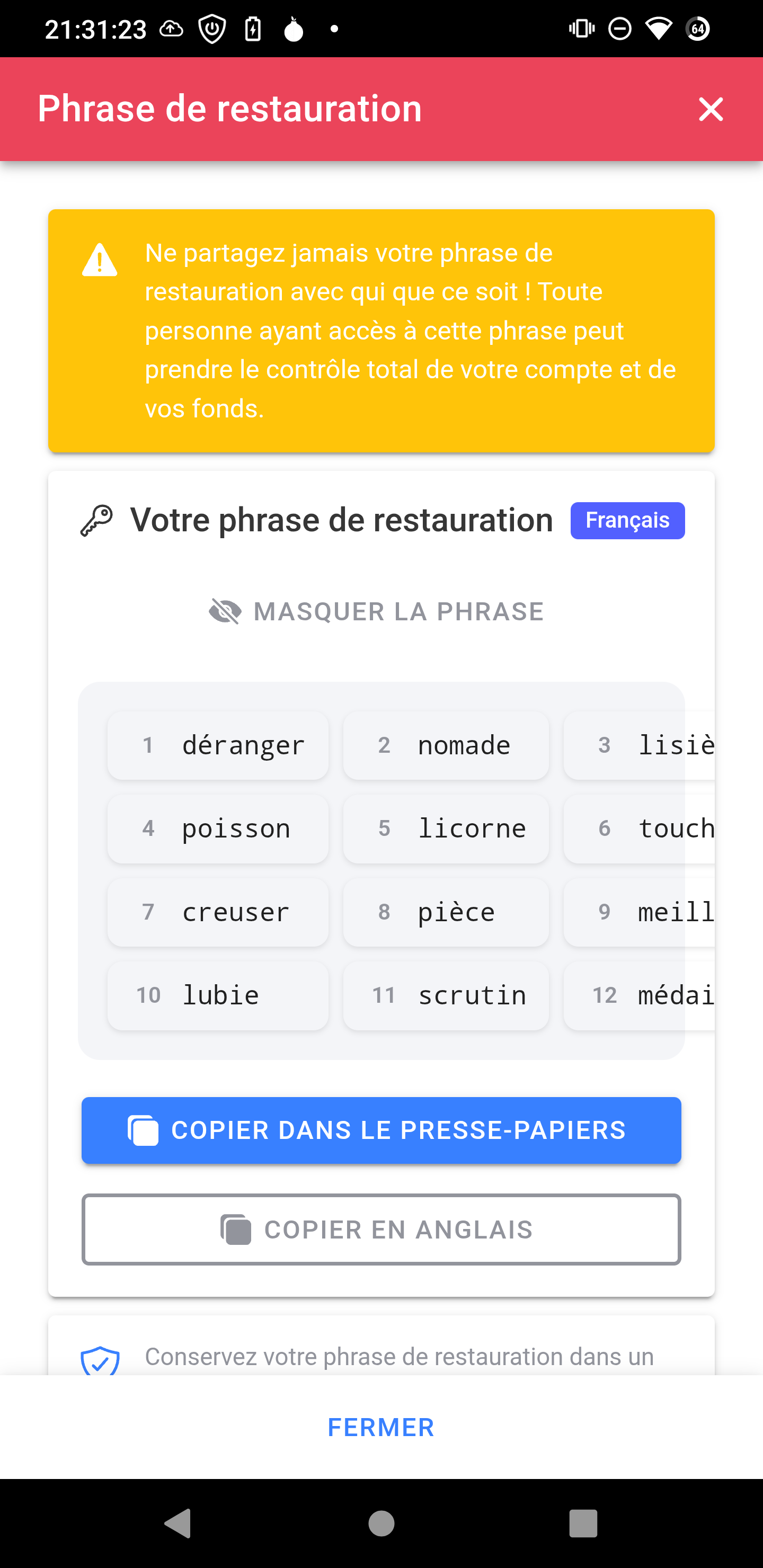This screenshot has width=763, height=1568.
Task: Click the warning triangle icon
Action: pyautogui.click(x=99, y=261)
